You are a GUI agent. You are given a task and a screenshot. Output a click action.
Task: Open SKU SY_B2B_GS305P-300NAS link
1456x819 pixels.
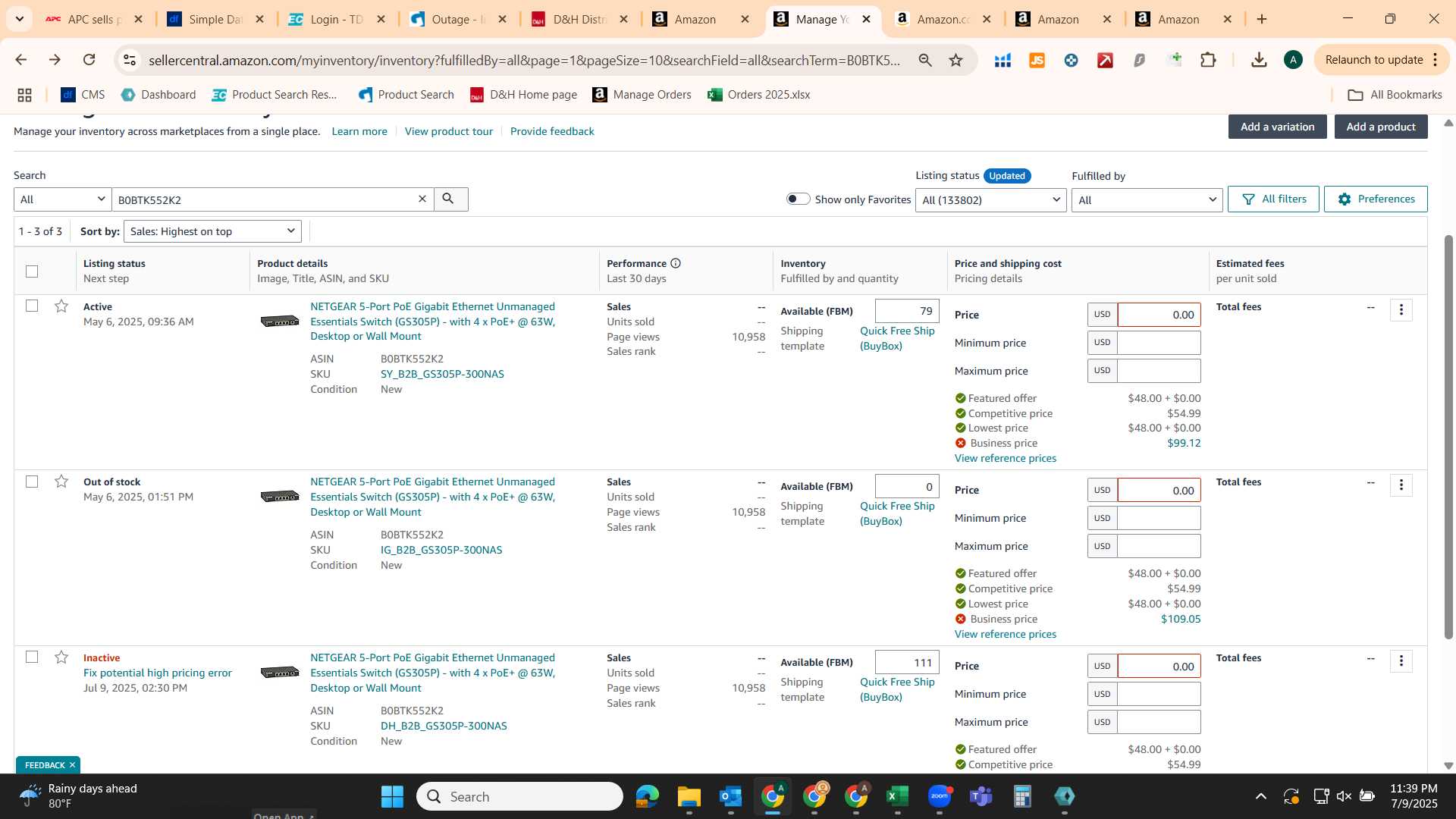[442, 374]
